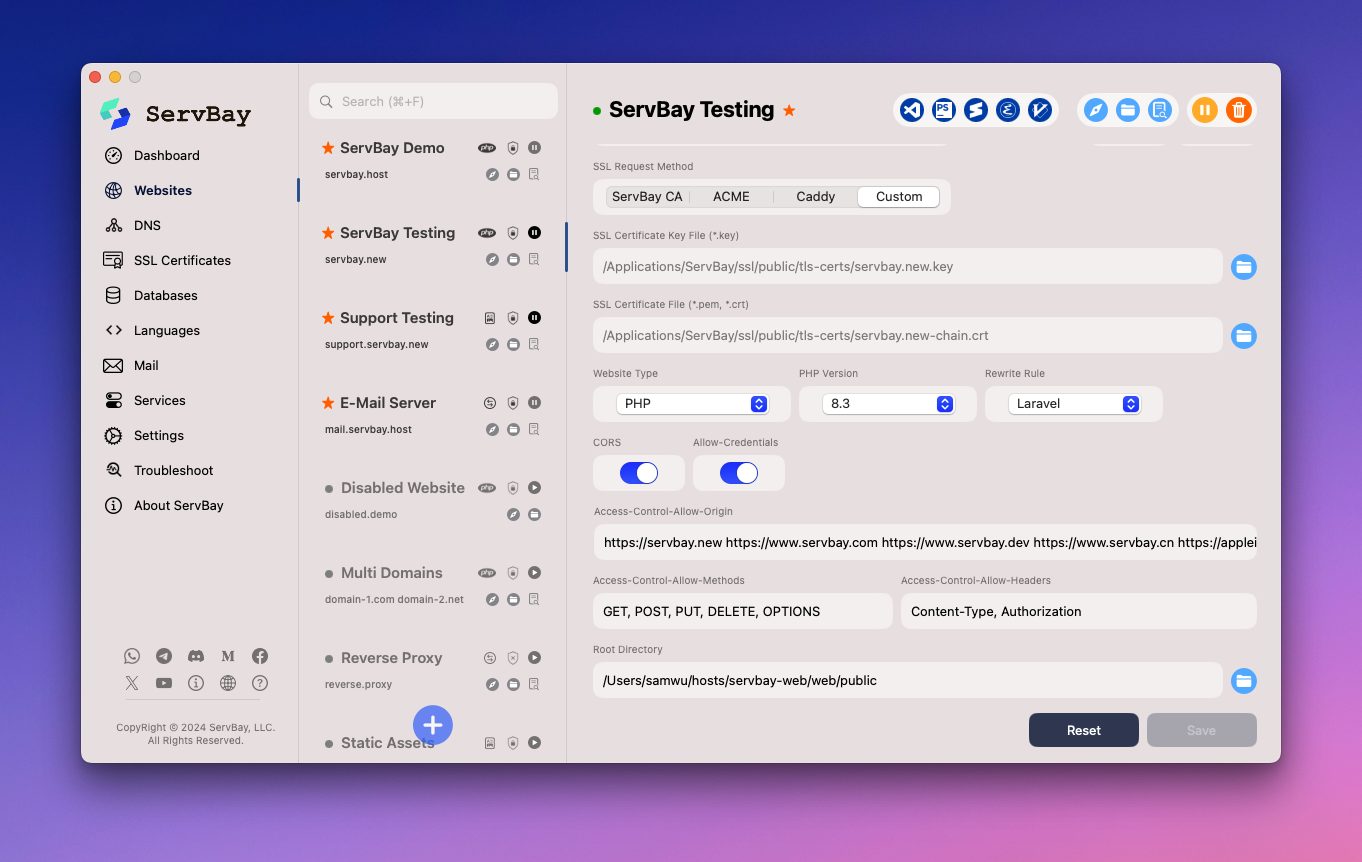Open X (Twitter) profile link
Viewport: 1362px width, 862px height.
[132, 683]
